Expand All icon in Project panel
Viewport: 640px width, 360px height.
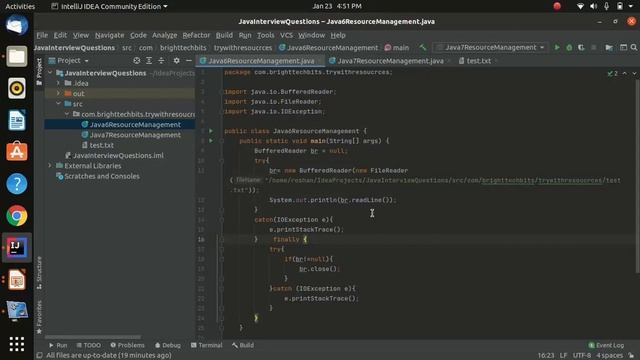(x=149, y=61)
